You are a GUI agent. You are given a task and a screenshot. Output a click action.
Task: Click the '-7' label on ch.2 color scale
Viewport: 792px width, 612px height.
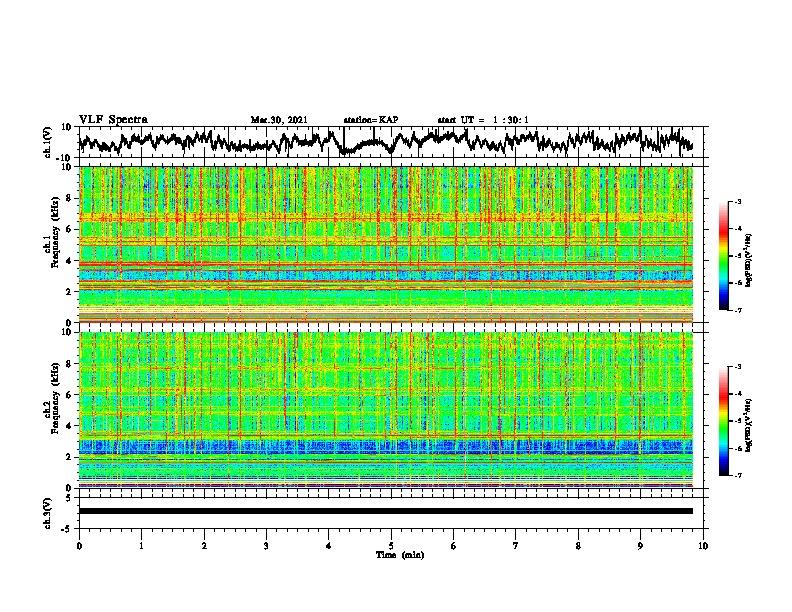pyautogui.click(x=737, y=476)
